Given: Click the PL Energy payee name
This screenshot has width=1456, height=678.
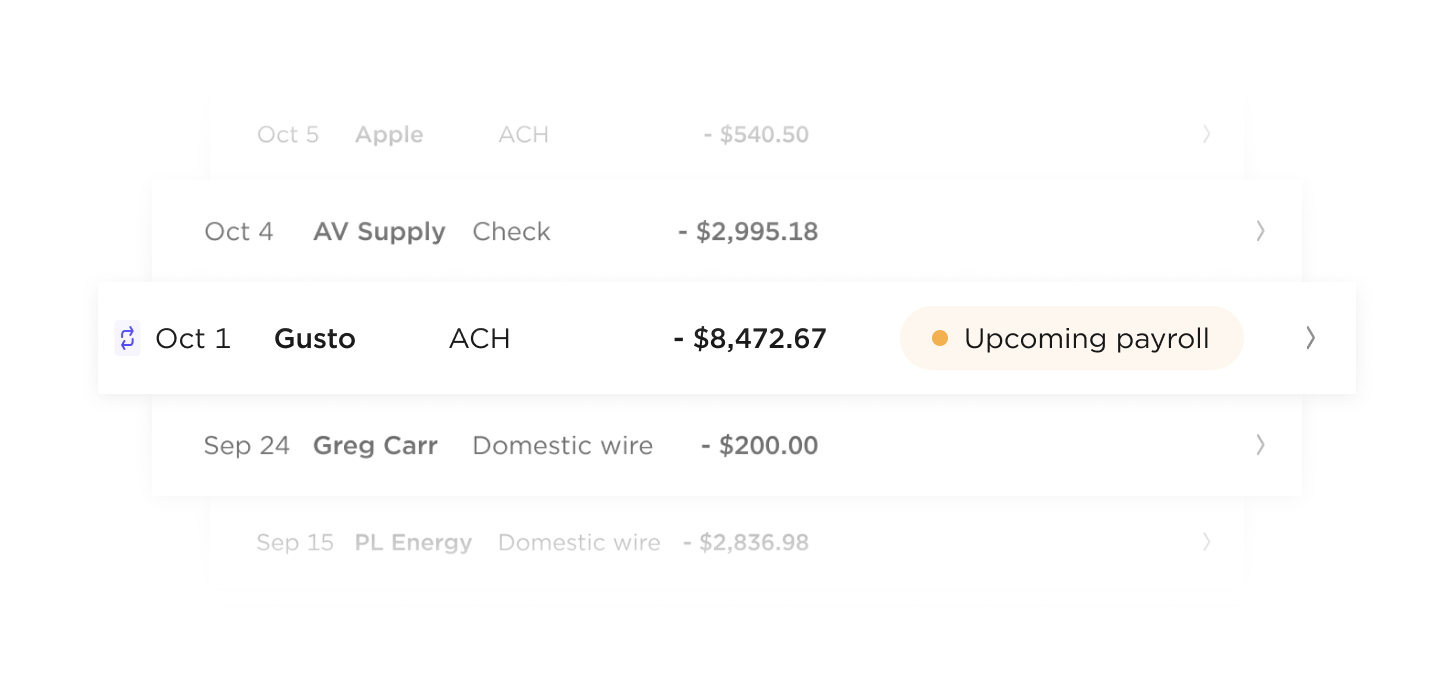Looking at the screenshot, I should pyautogui.click(x=413, y=543).
